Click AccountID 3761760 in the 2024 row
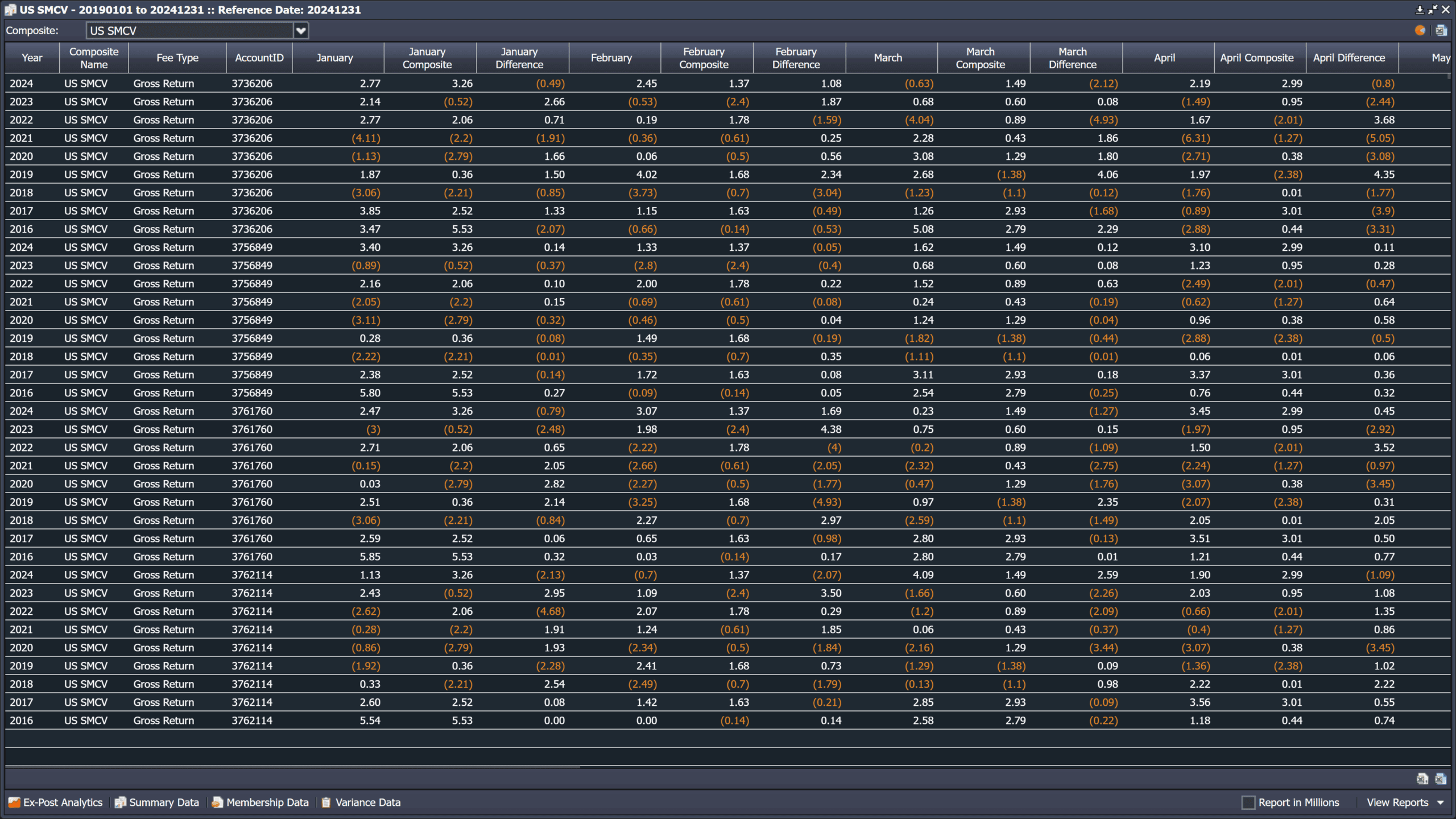The image size is (1456, 819). (252, 411)
